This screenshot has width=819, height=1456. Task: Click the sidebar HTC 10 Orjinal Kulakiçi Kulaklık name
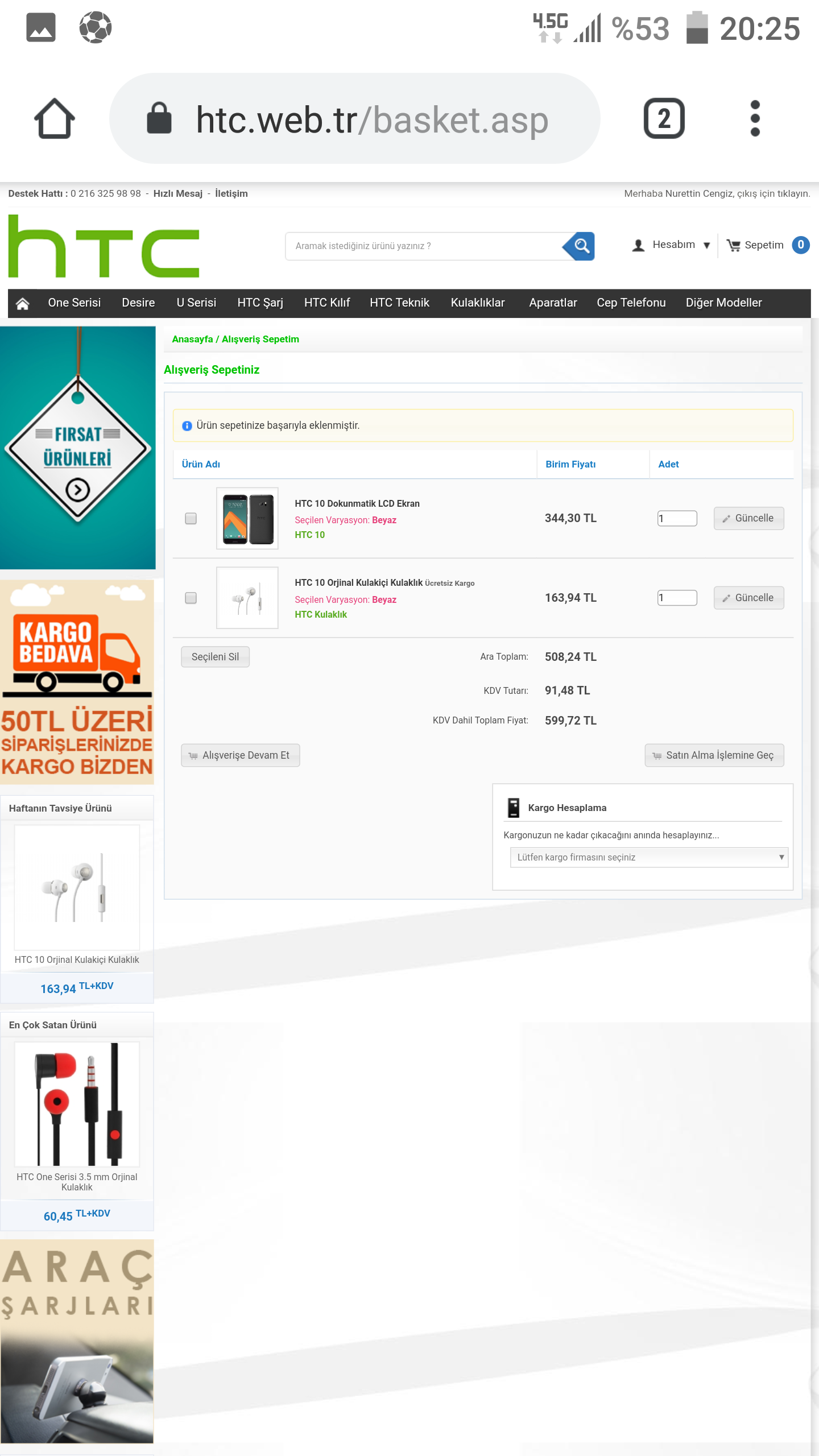coord(77,959)
